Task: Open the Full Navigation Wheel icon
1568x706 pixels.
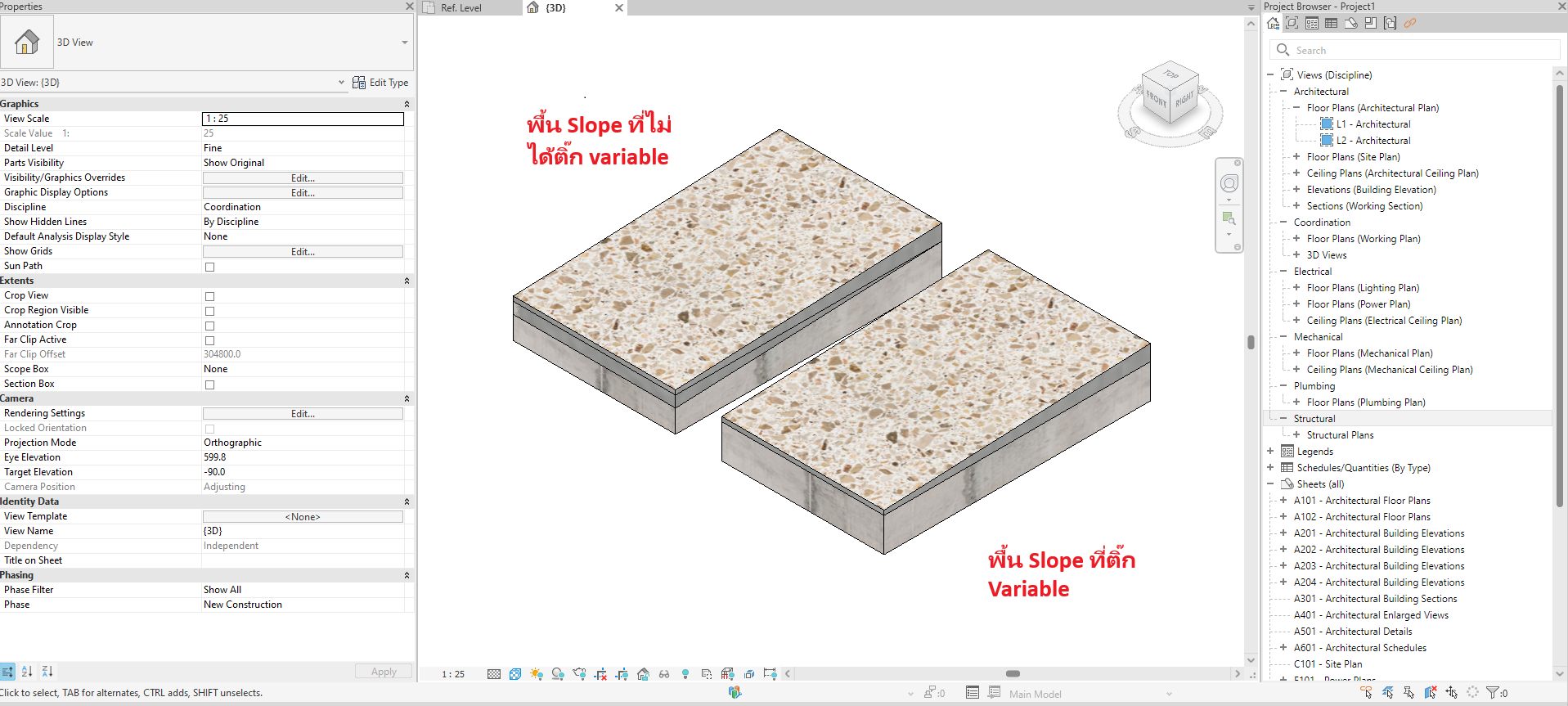Action: click(1229, 183)
